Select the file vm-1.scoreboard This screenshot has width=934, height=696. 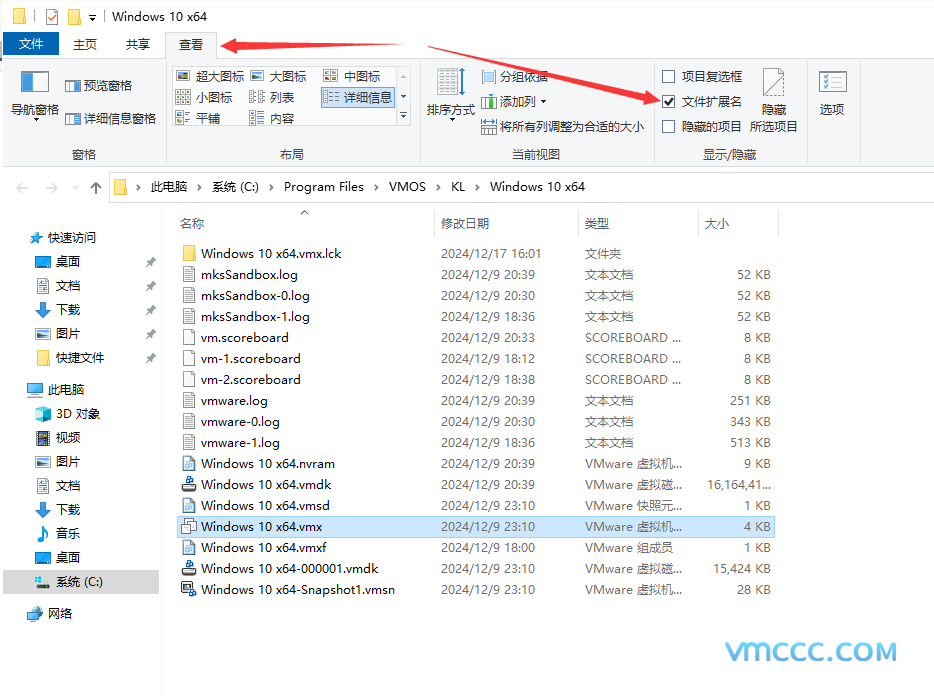point(250,359)
